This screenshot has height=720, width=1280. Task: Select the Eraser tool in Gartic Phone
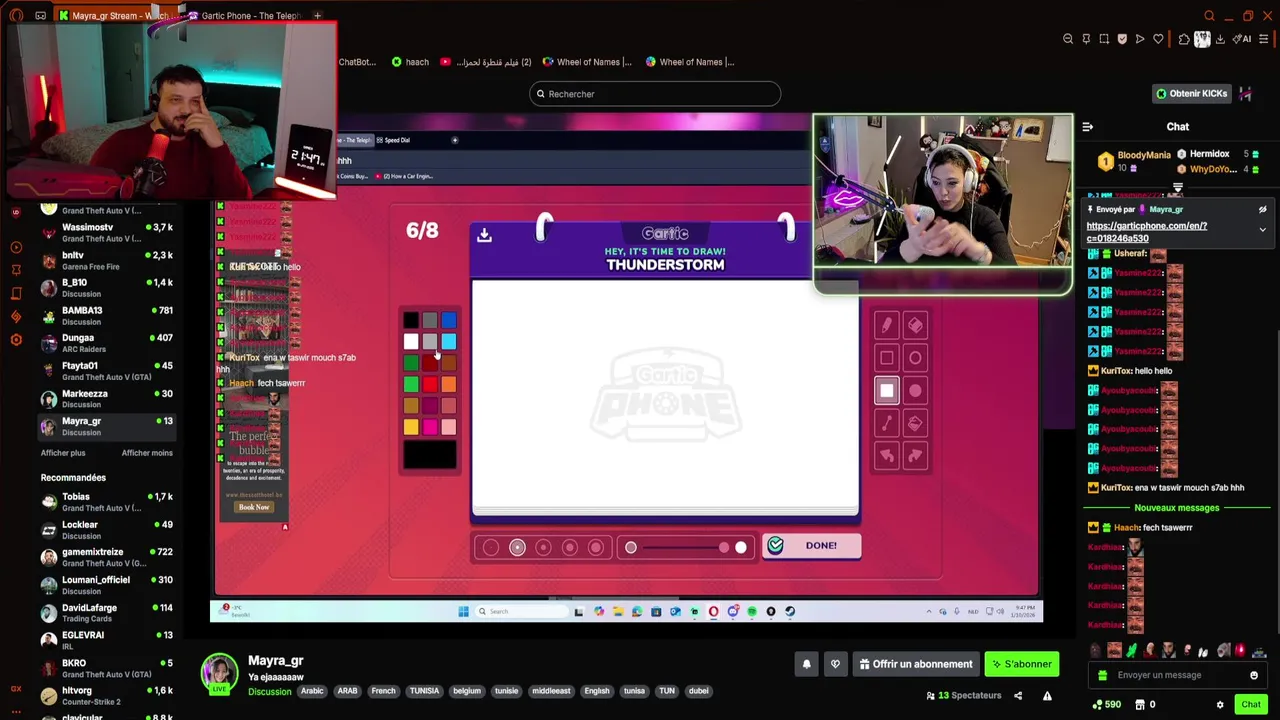coord(915,324)
